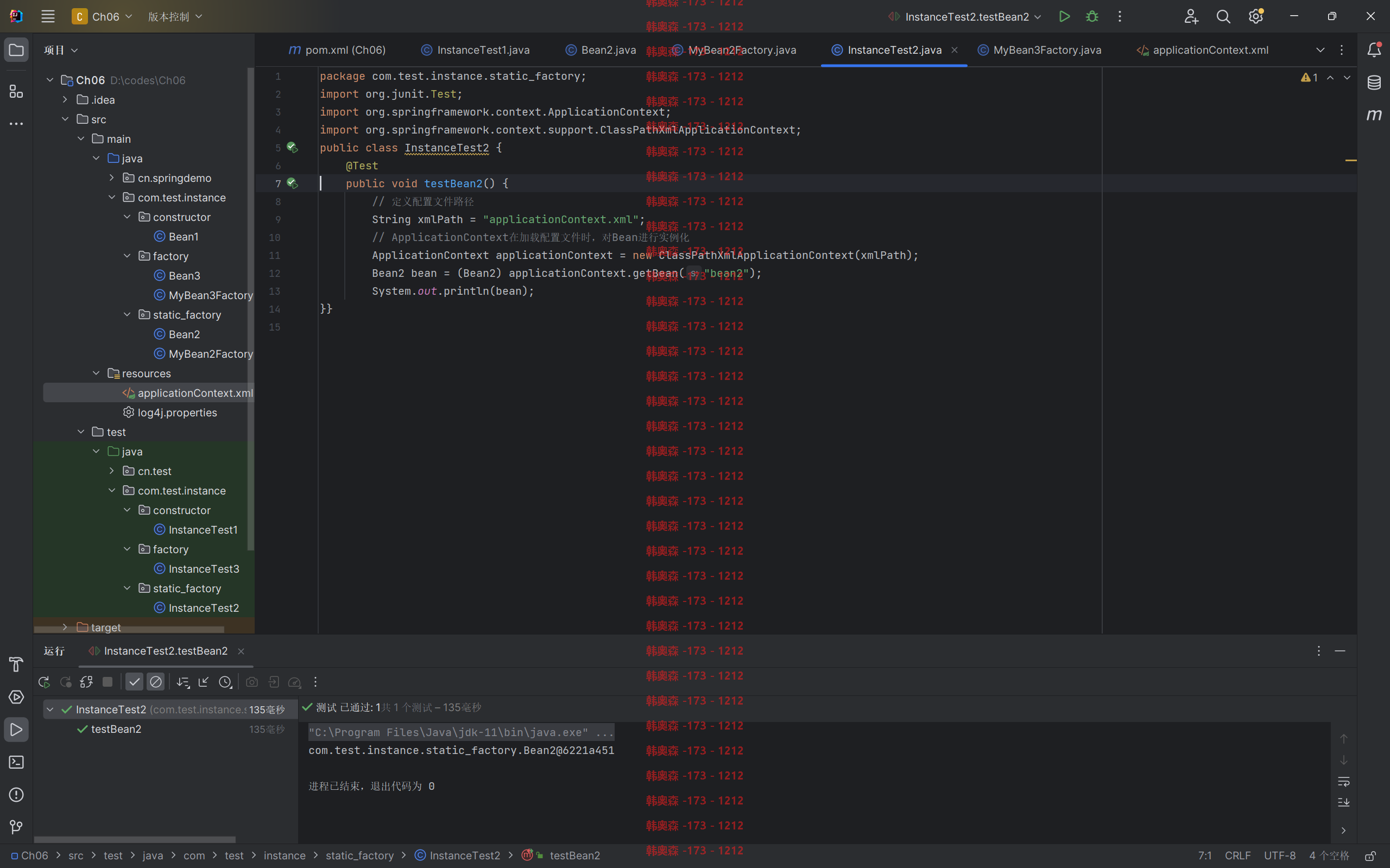The image size is (1390, 868).
Task: Click project tree vertical scrollbar
Action: [x=250, y=310]
